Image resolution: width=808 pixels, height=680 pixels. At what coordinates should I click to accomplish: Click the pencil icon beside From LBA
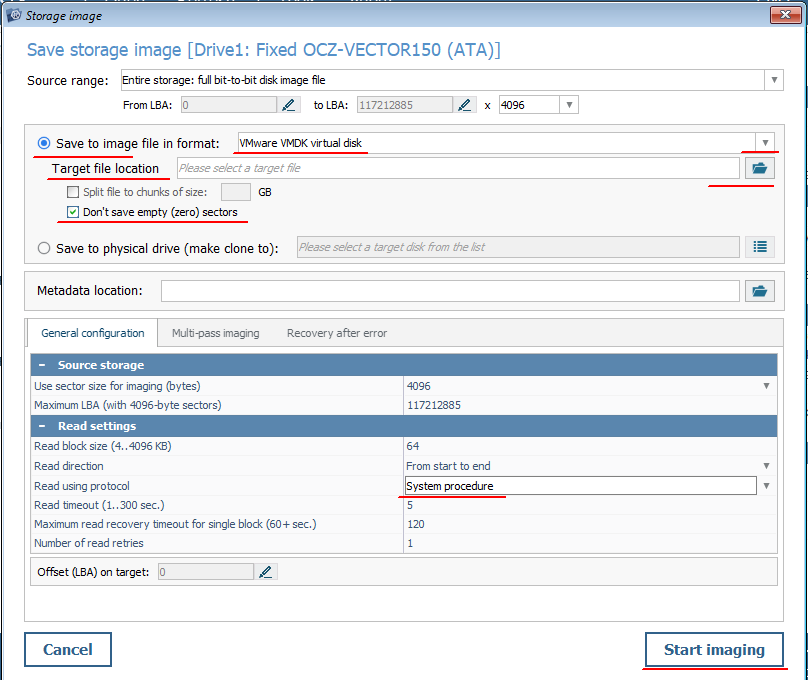coord(289,105)
